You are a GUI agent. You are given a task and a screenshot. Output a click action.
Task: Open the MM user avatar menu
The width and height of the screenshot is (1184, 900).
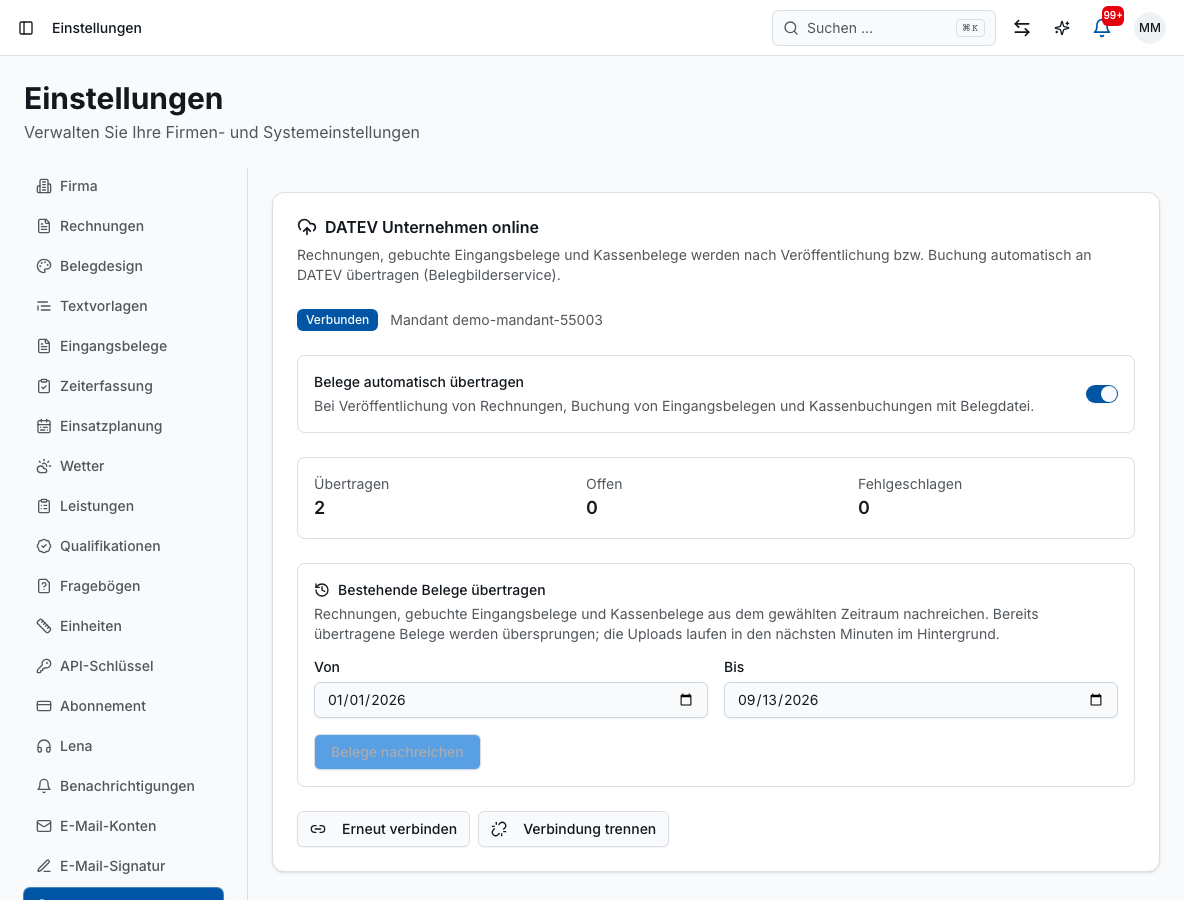point(1149,28)
